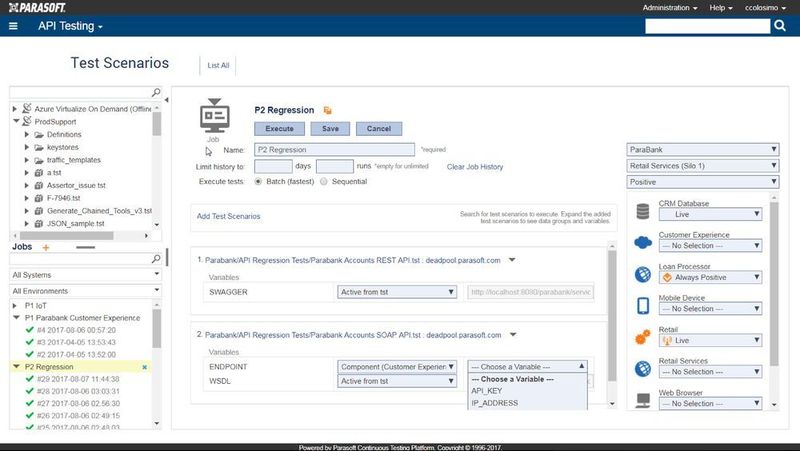
Task: Click green check of run #29
Action: coord(30,379)
